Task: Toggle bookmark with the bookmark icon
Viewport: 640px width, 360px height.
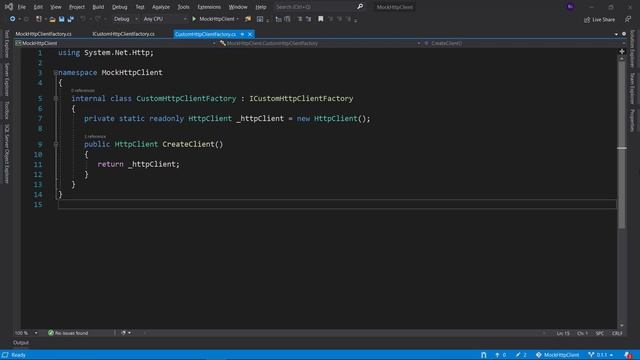Action: coord(321,19)
